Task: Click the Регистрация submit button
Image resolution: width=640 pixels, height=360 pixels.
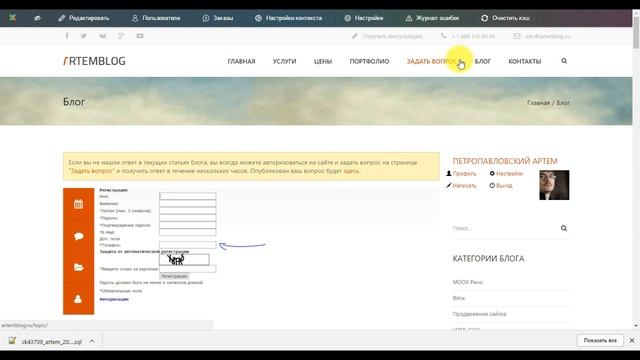Action: 174,276
